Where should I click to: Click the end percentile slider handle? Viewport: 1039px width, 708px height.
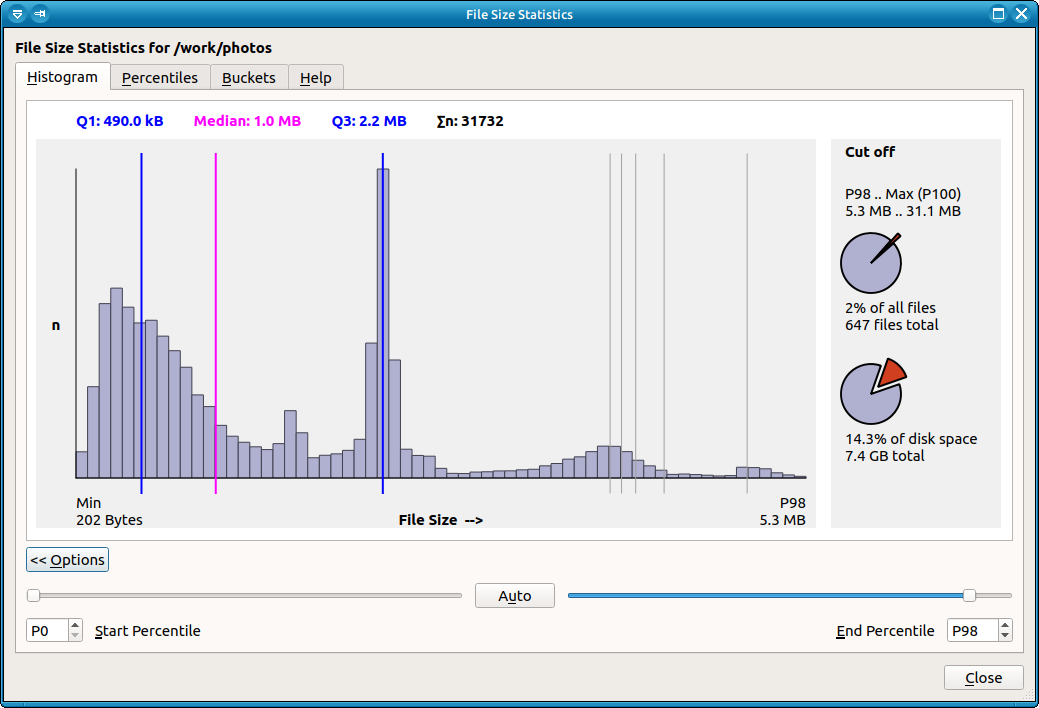pos(969,595)
